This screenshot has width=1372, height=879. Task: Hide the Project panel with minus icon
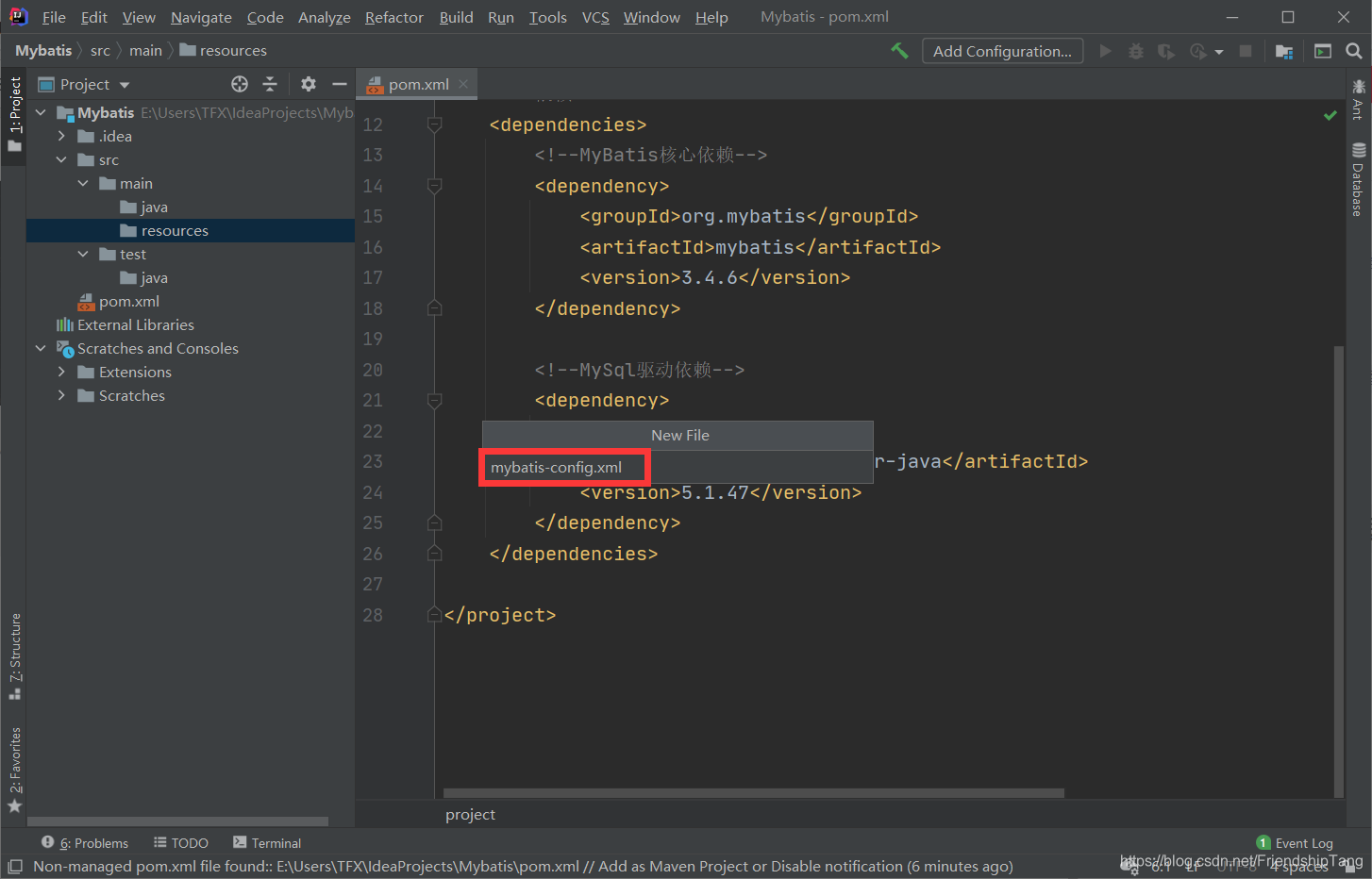[x=340, y=84]
